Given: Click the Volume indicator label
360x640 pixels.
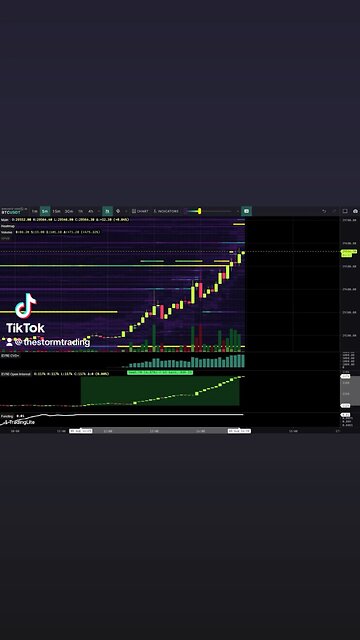Looking at the screenshot, I should [7, 232].
